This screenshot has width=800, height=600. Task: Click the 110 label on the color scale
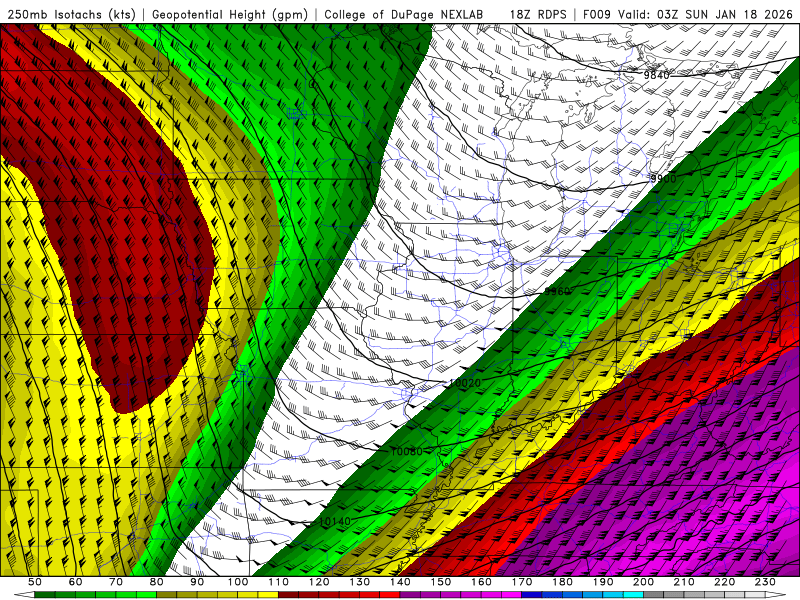[x=278, y=582]
